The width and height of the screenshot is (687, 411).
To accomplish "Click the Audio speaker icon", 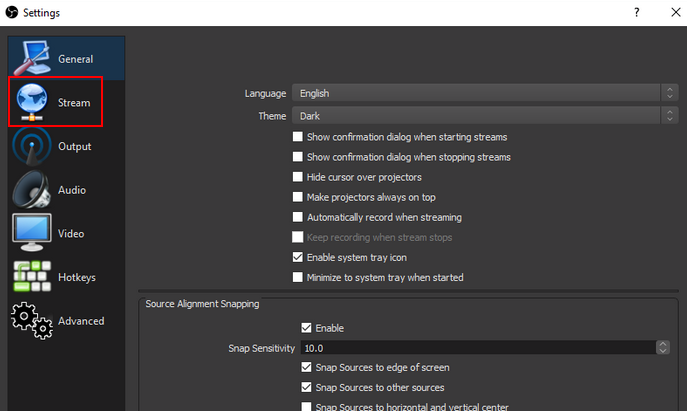I will pos(31,190).
